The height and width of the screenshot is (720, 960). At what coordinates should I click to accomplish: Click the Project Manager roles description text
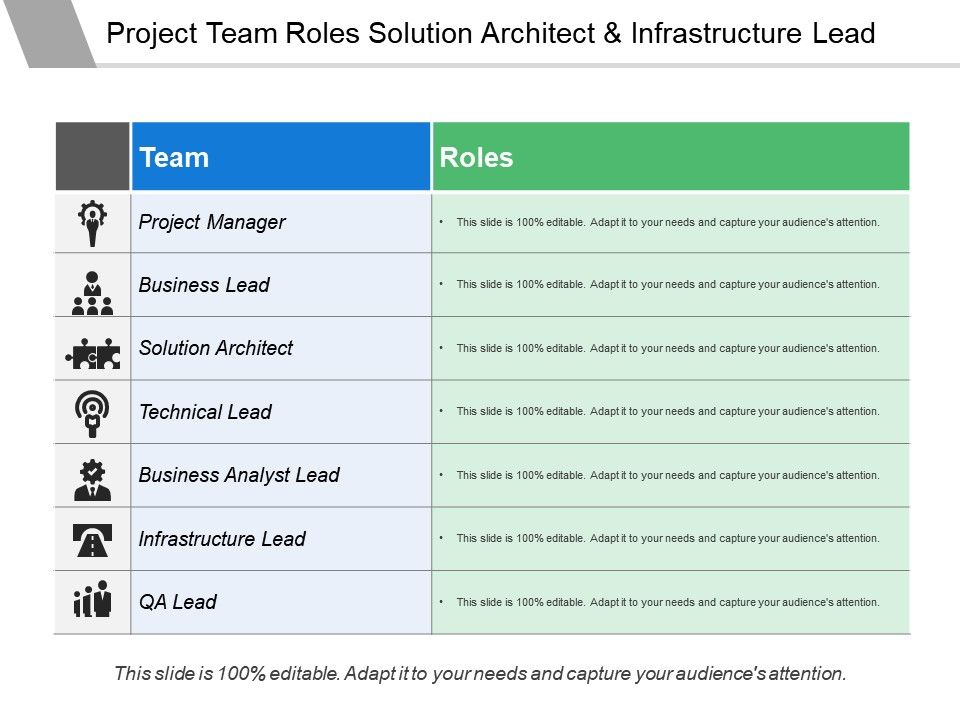(668, 222)
